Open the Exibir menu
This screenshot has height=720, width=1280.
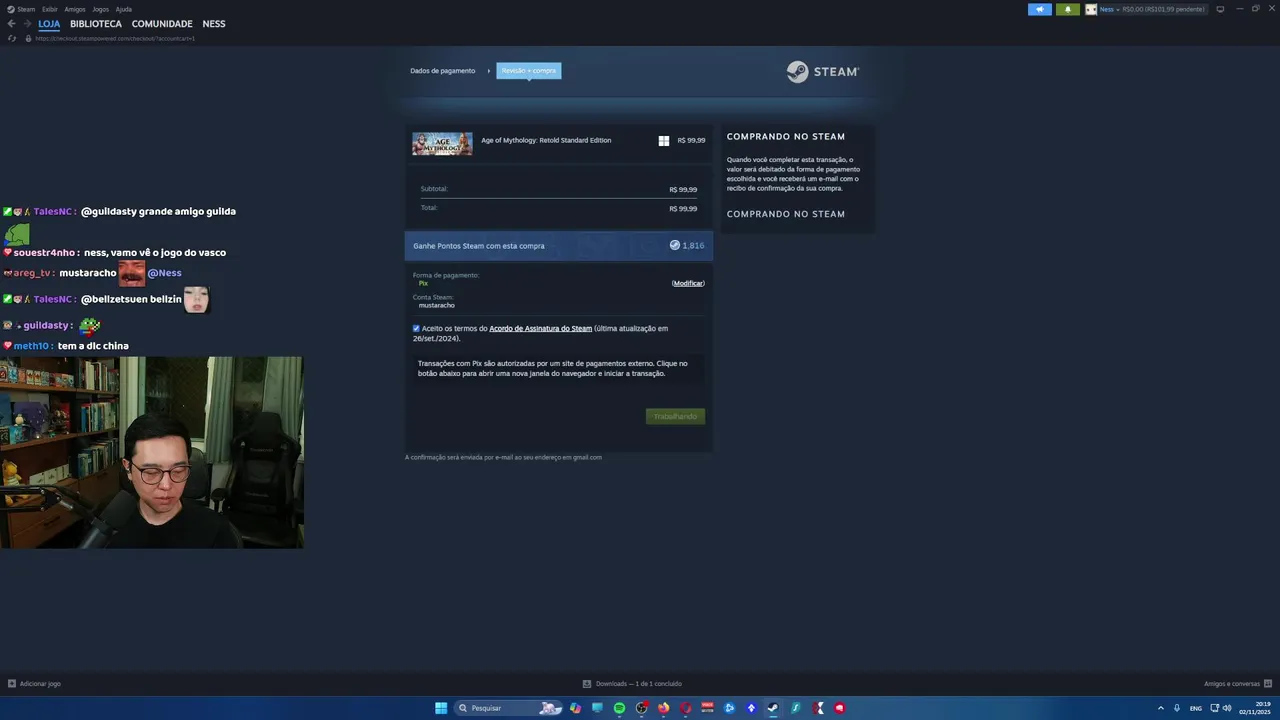coord(50,9)
